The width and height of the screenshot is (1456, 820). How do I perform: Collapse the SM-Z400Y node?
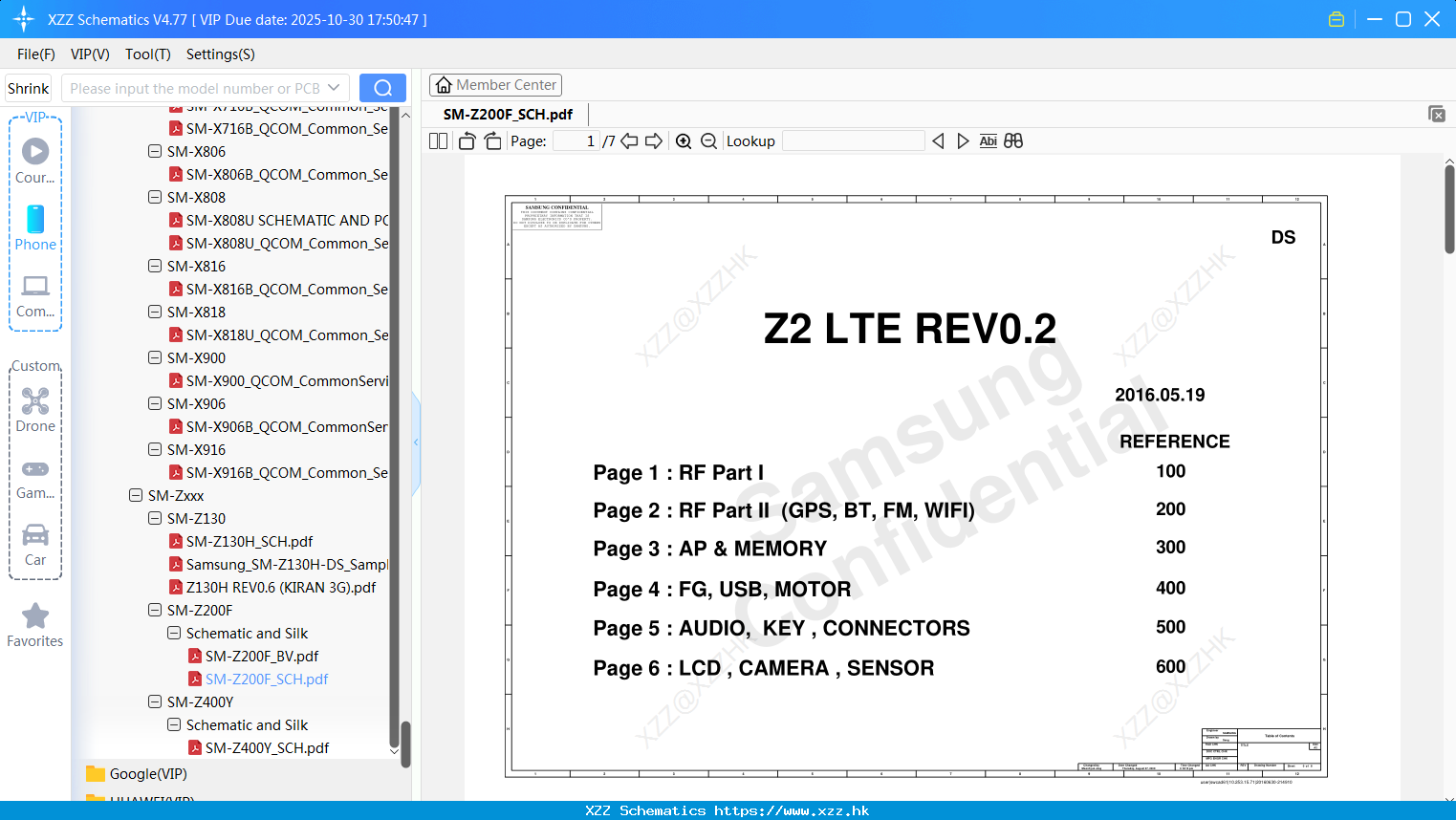coord(155,701)
